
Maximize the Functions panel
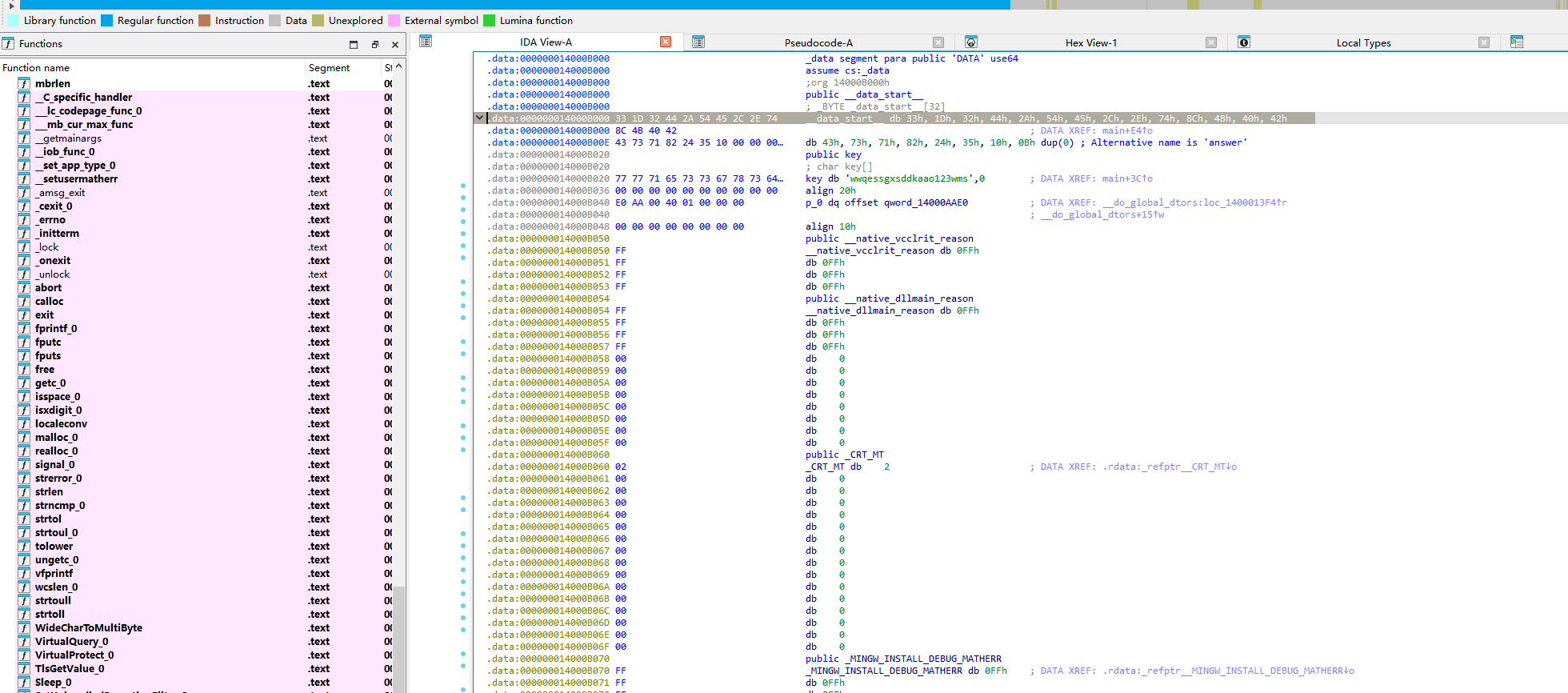tap(354, 45)
